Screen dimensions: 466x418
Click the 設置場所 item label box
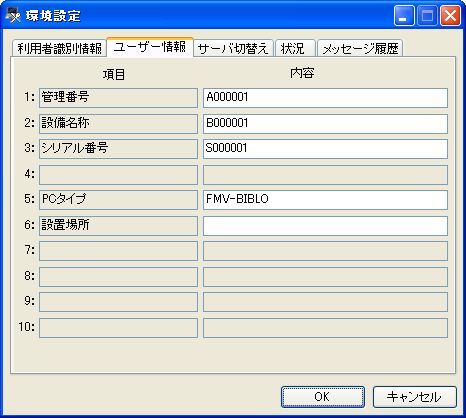click(x=118, y=226)
